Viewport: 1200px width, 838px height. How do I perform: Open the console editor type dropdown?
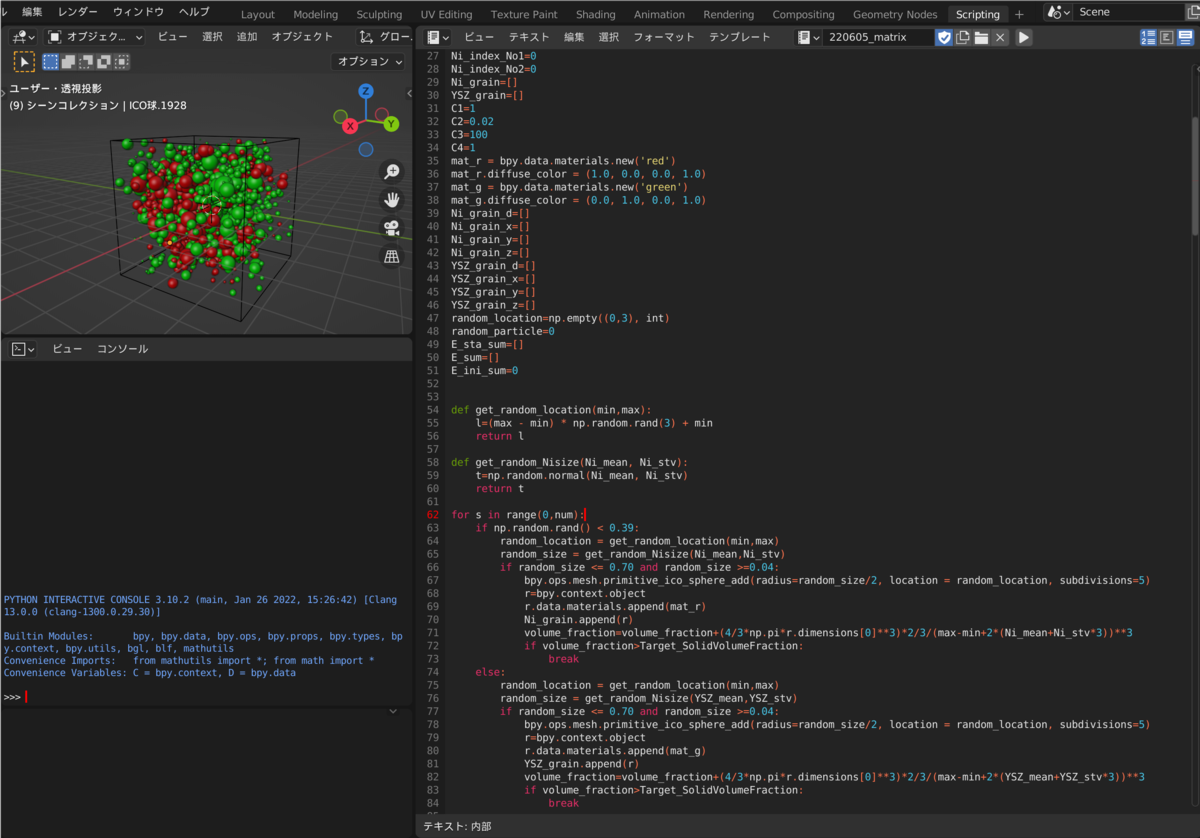point(23,349)
